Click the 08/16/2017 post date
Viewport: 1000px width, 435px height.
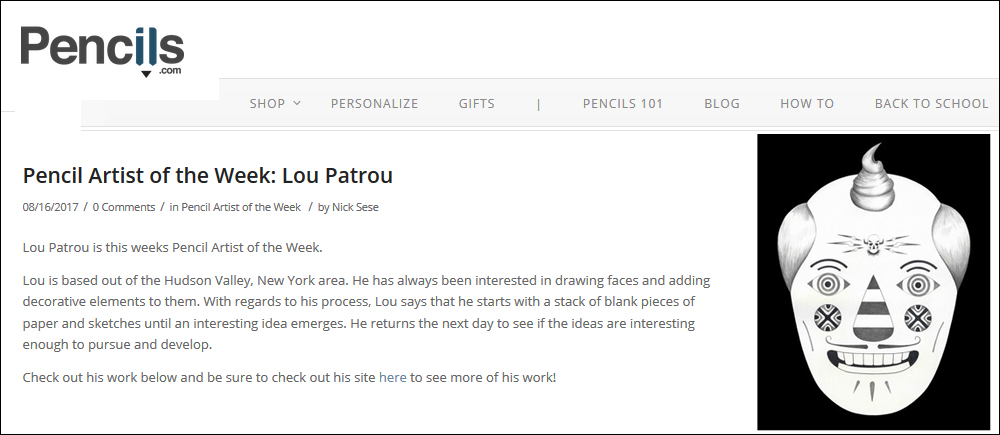coord(49,207)
